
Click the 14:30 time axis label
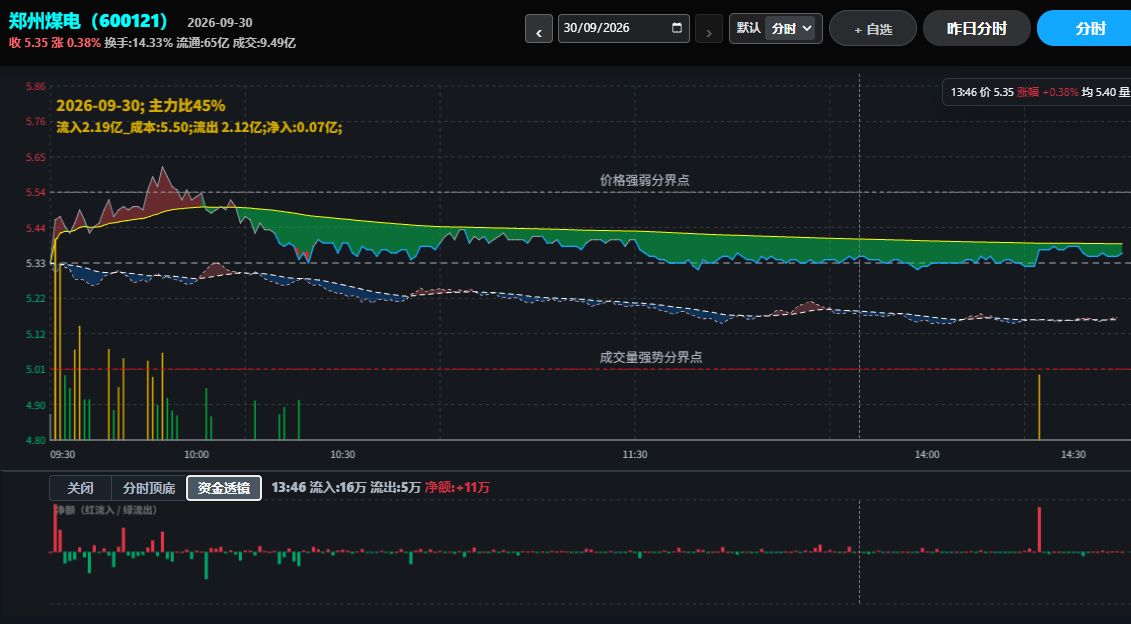[1073, 454]
